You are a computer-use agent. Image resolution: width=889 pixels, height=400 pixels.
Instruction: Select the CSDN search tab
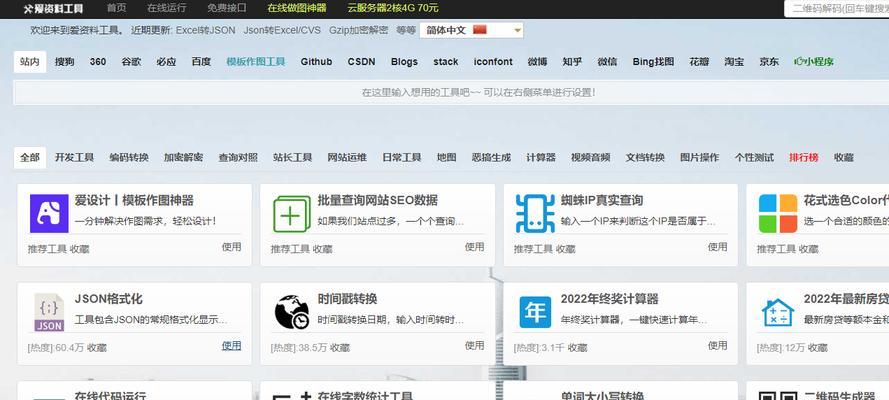(361, 62)
